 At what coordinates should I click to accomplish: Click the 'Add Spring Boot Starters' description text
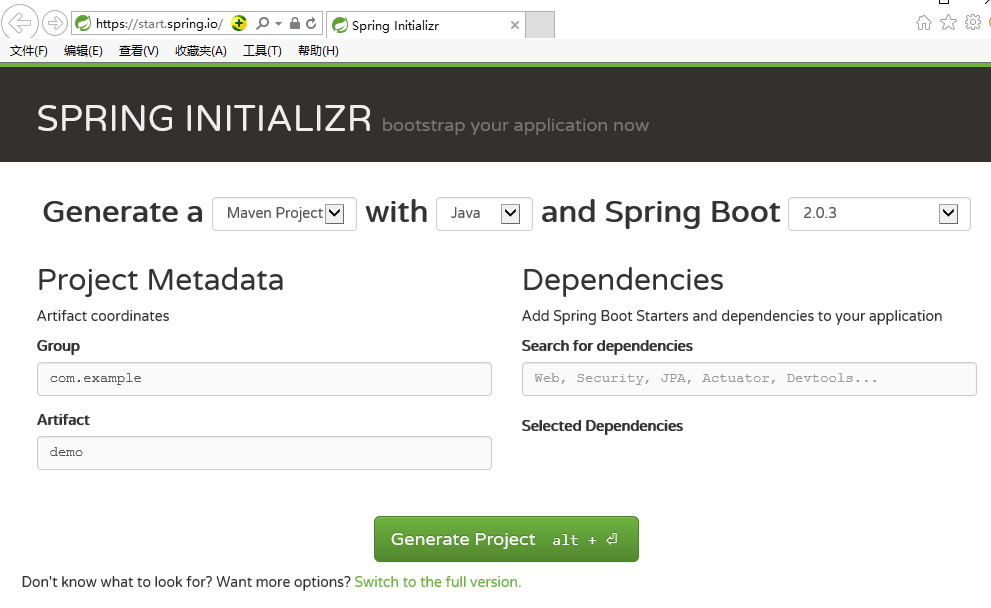point(732,316)
